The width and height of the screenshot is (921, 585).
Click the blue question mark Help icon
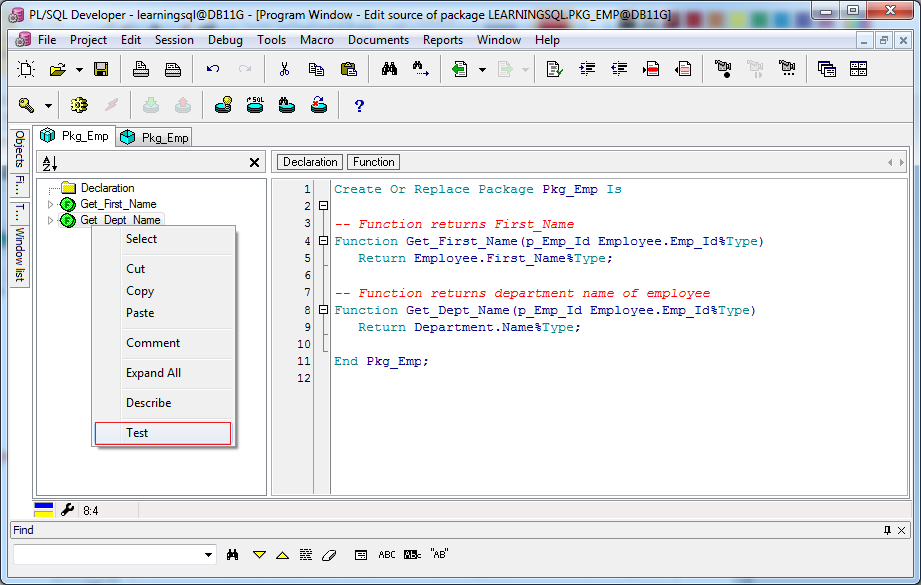click(x=359, y=106)
